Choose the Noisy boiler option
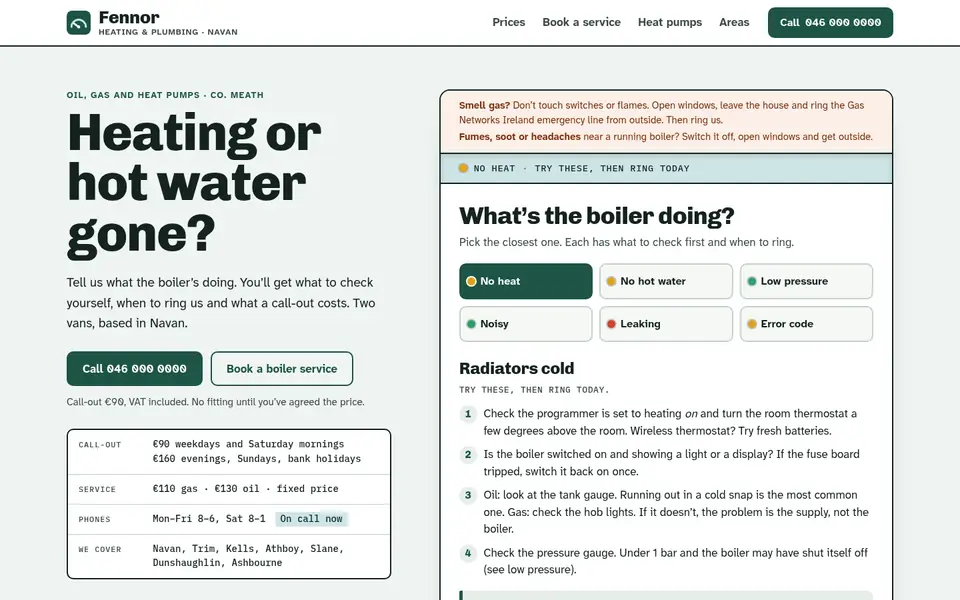Image resolution: width=960 pixels, height=600 pixels. (x=526, y=324)
